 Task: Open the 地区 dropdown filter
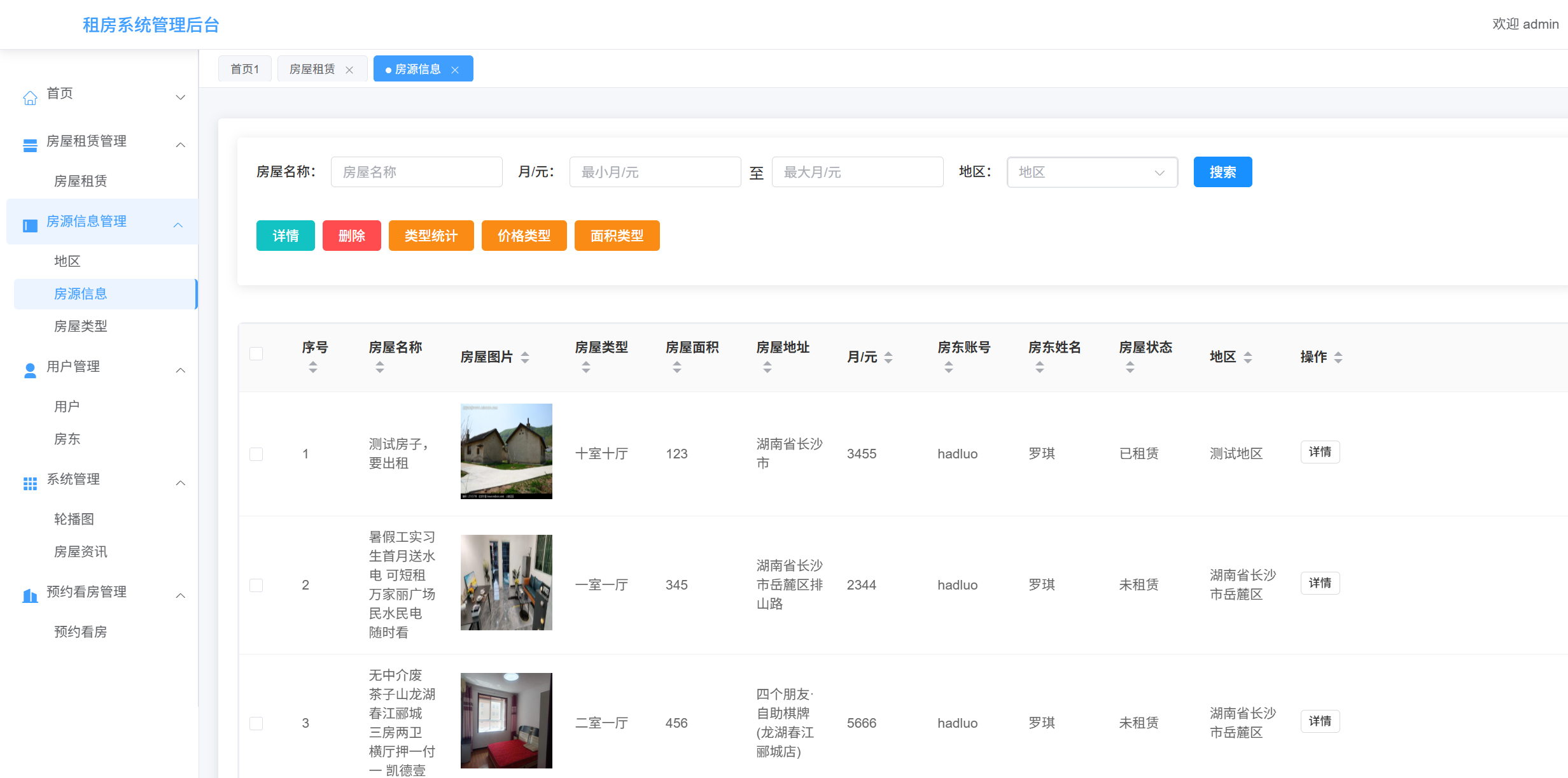point(1092,173)
